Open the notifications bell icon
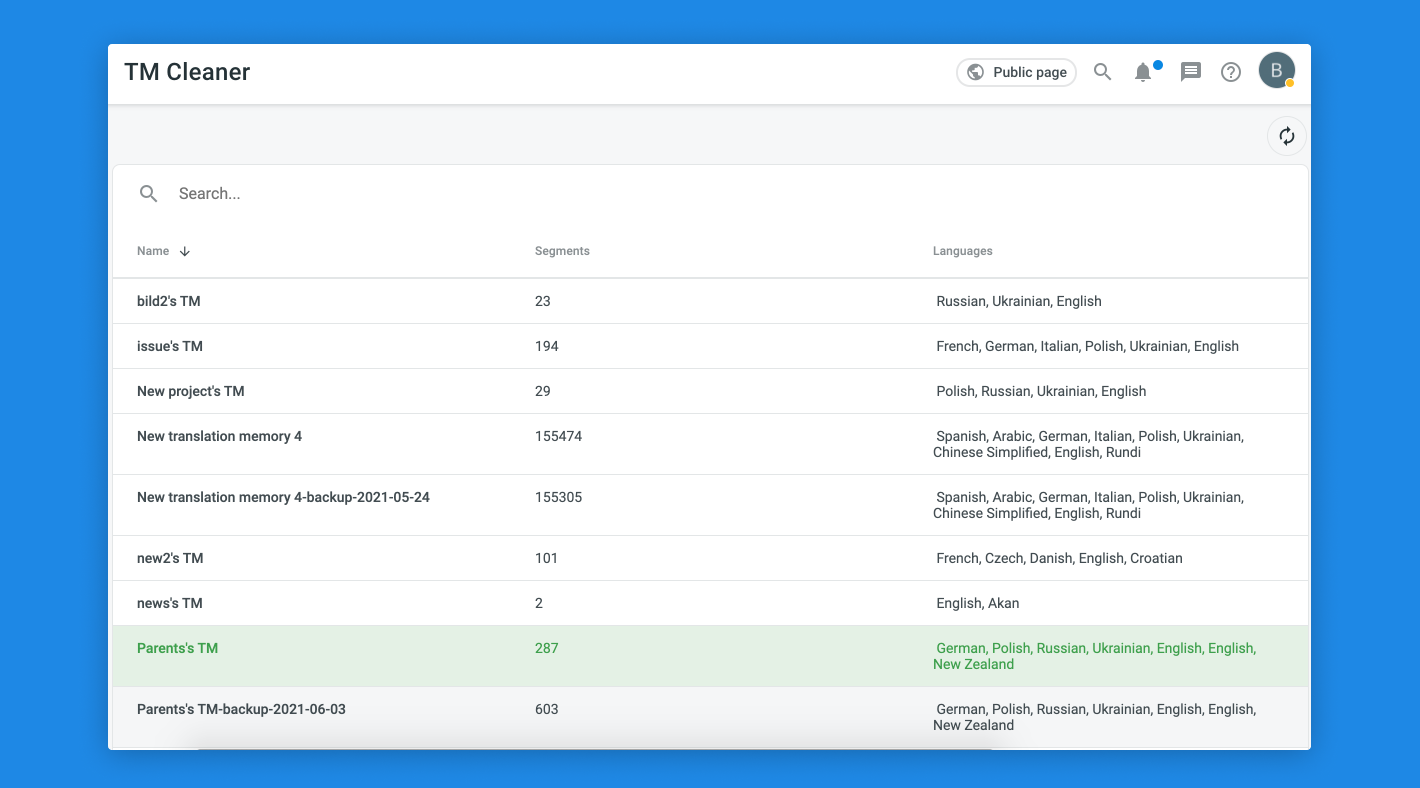 coord(1143,72)
